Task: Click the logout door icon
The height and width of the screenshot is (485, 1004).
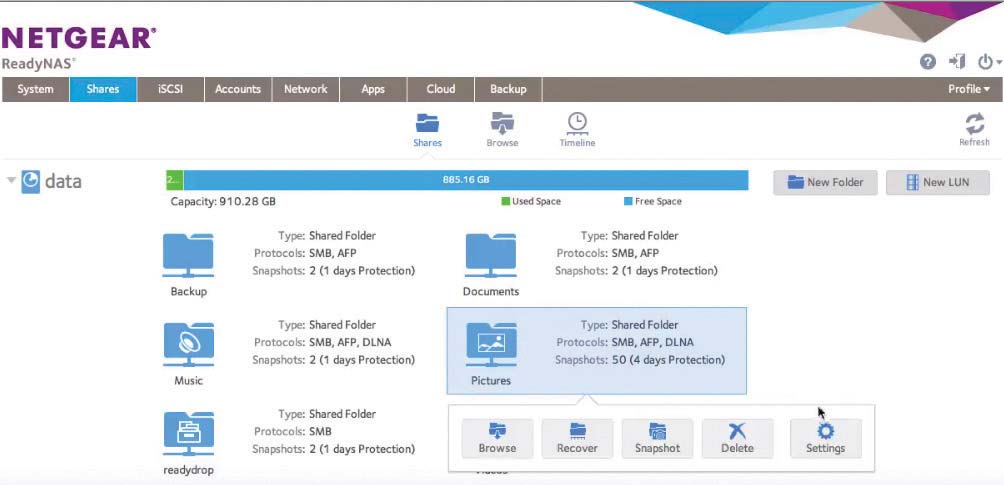Action: (x=957, y=62)
